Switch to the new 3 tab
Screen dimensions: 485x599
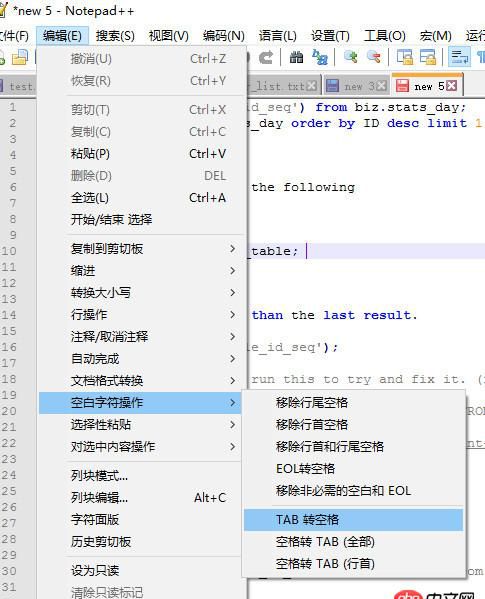point(356,86)
